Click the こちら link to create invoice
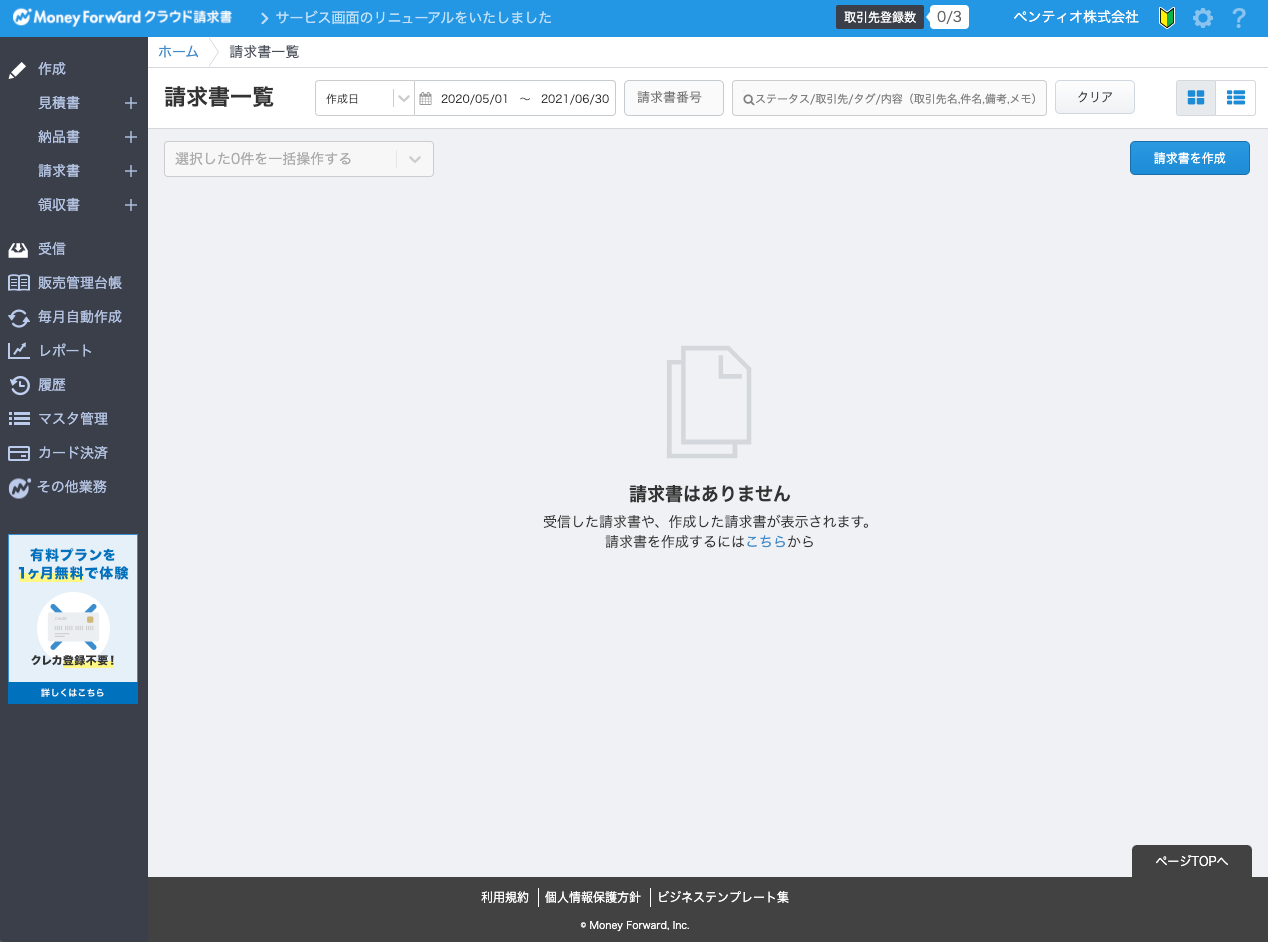The image size is (1268, 942). (x=766, y=542)
